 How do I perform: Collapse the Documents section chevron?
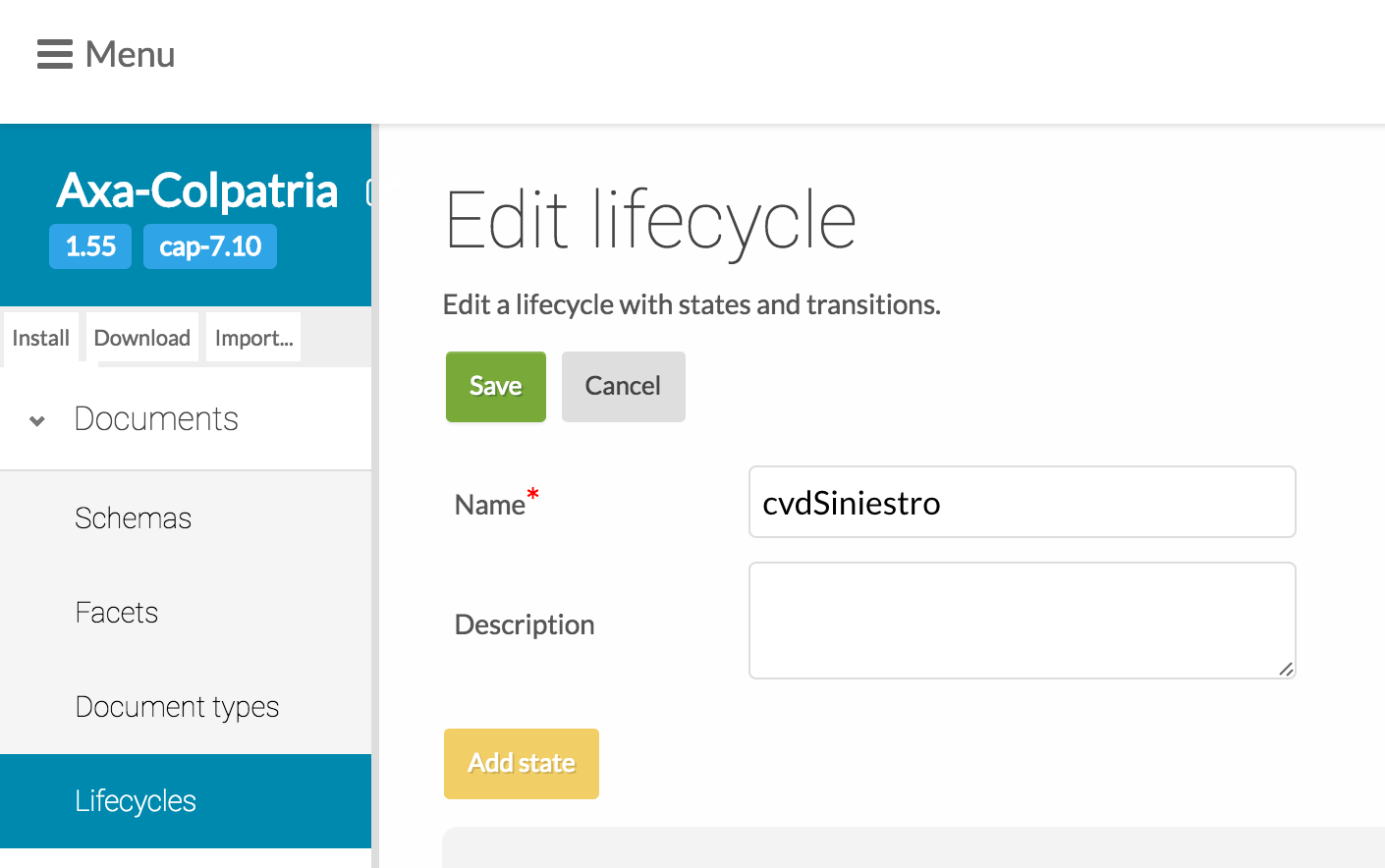click(x=37, y=421)
